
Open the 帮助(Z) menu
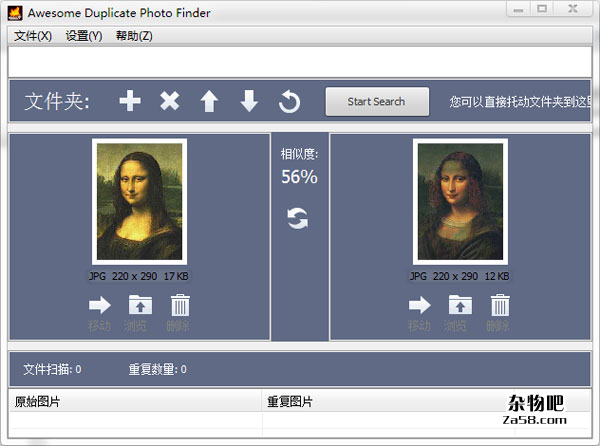(x=134, y=36)
